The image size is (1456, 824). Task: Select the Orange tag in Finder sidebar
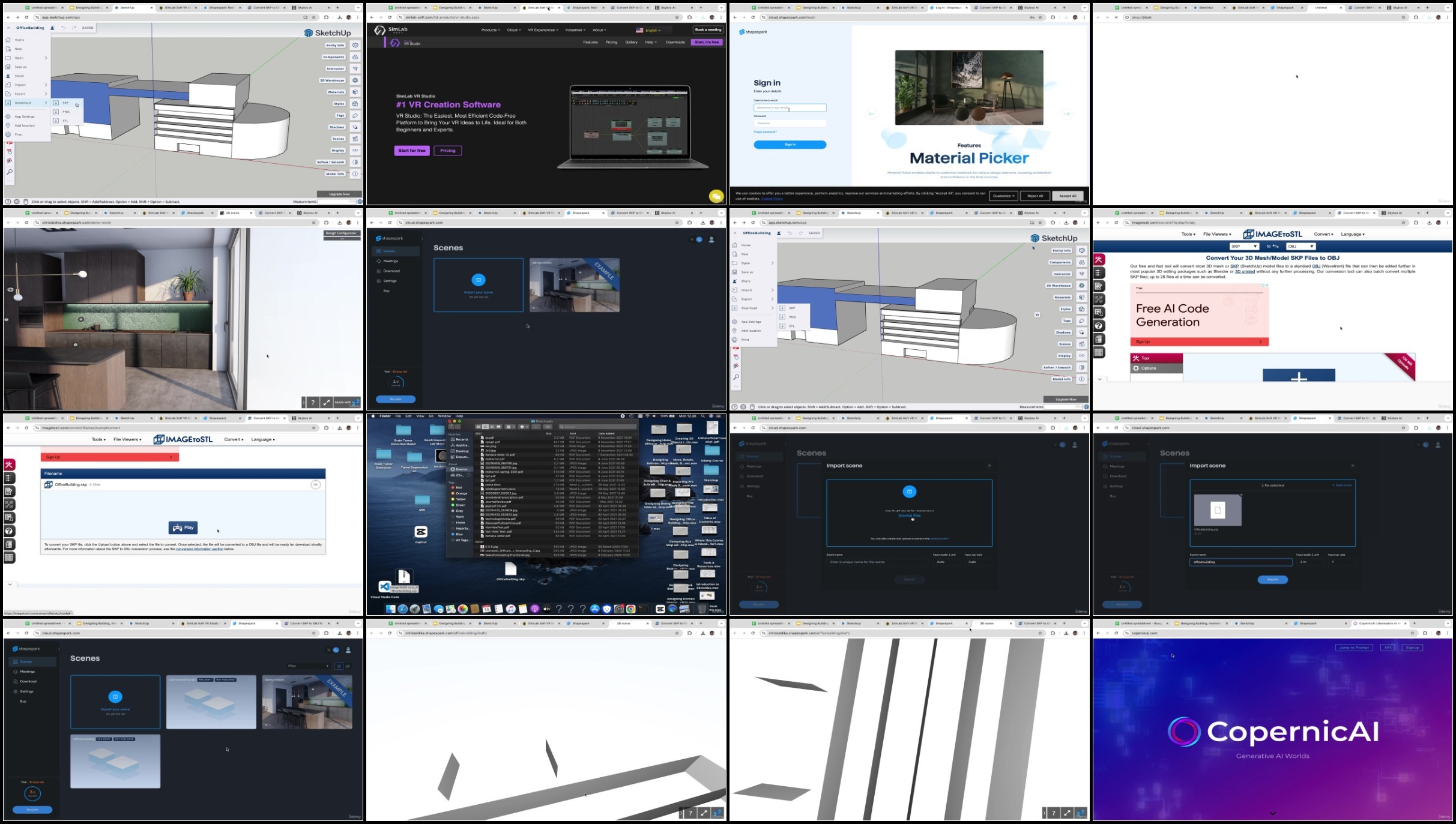(x=460, y=493)
